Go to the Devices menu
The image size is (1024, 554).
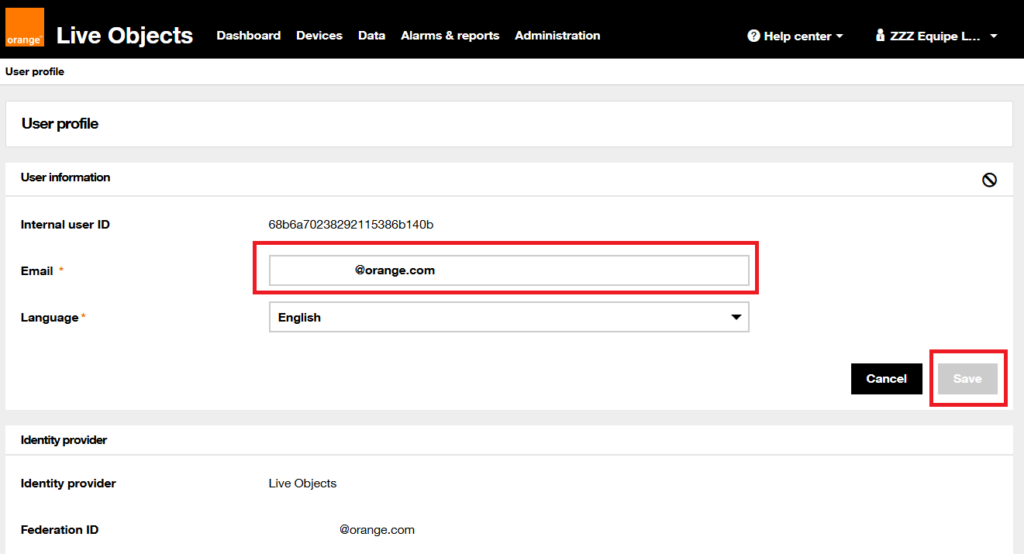[319, 36]
